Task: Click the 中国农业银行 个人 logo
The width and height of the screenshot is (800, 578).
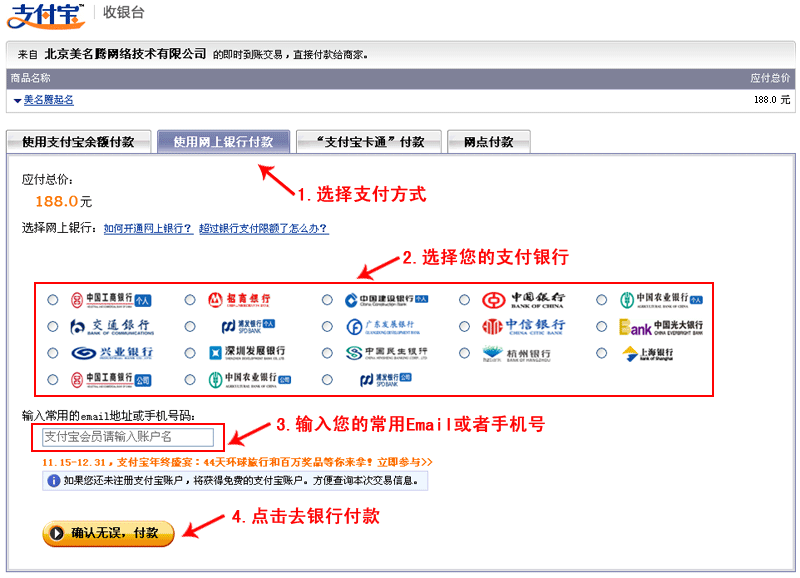Action: tap(661, 300)
